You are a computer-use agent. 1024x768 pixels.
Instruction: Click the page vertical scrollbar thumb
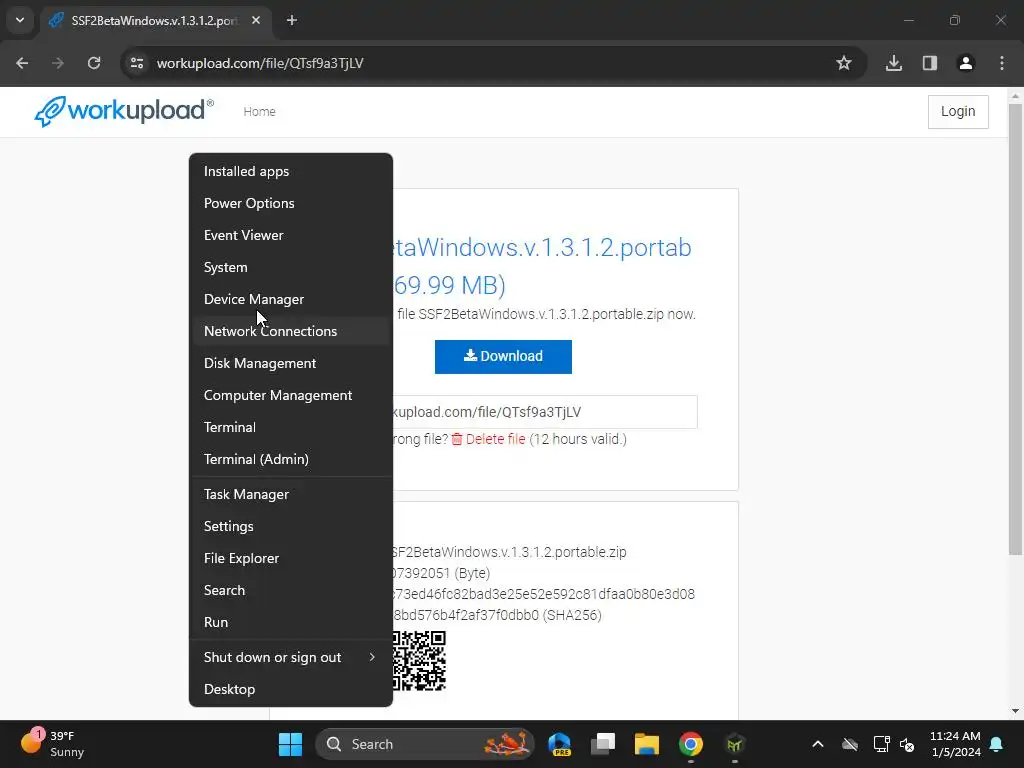pyautogui.click(x=1016, y=330)
